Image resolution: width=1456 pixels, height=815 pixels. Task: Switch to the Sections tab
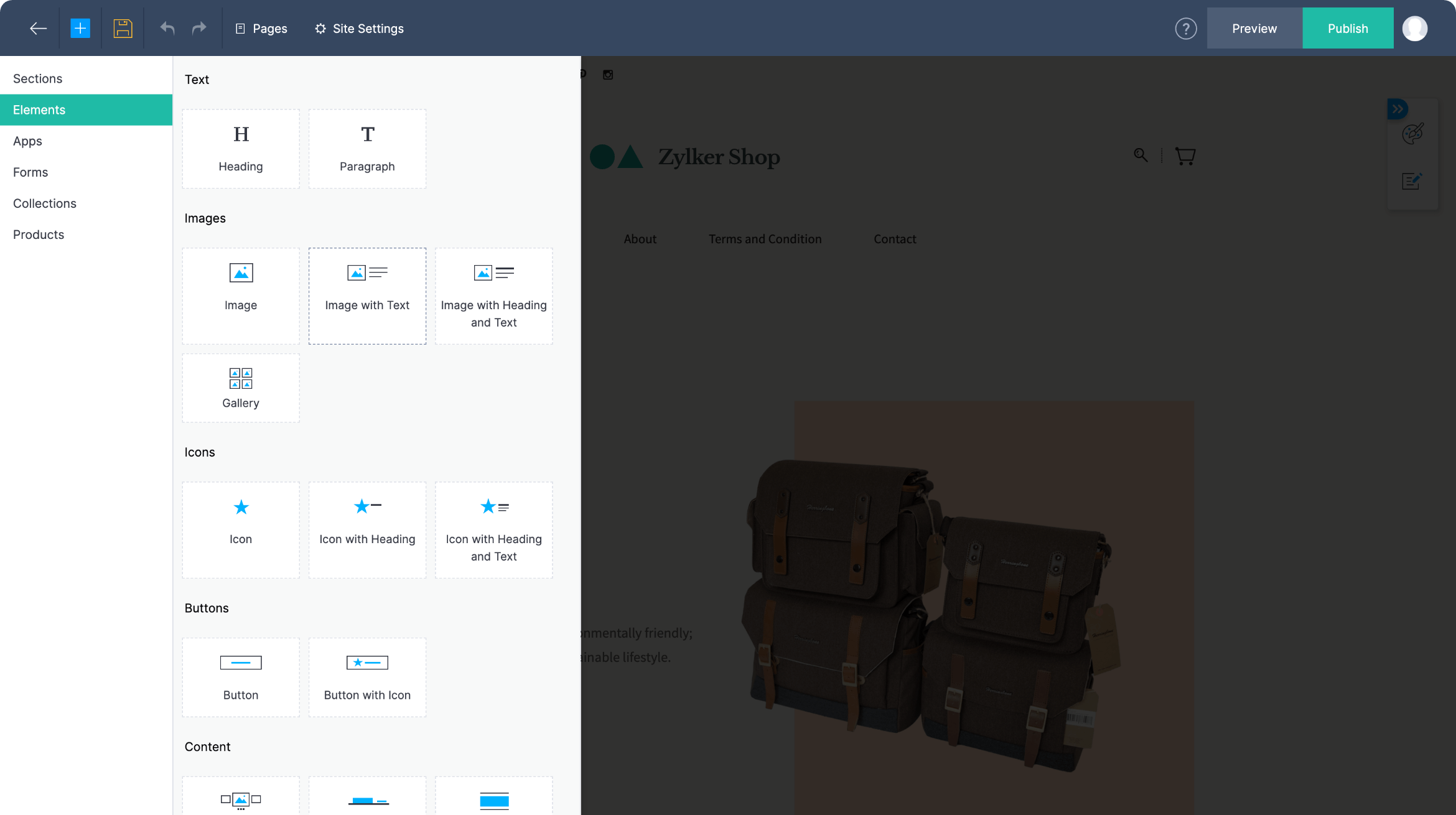[x=37, y=78]
